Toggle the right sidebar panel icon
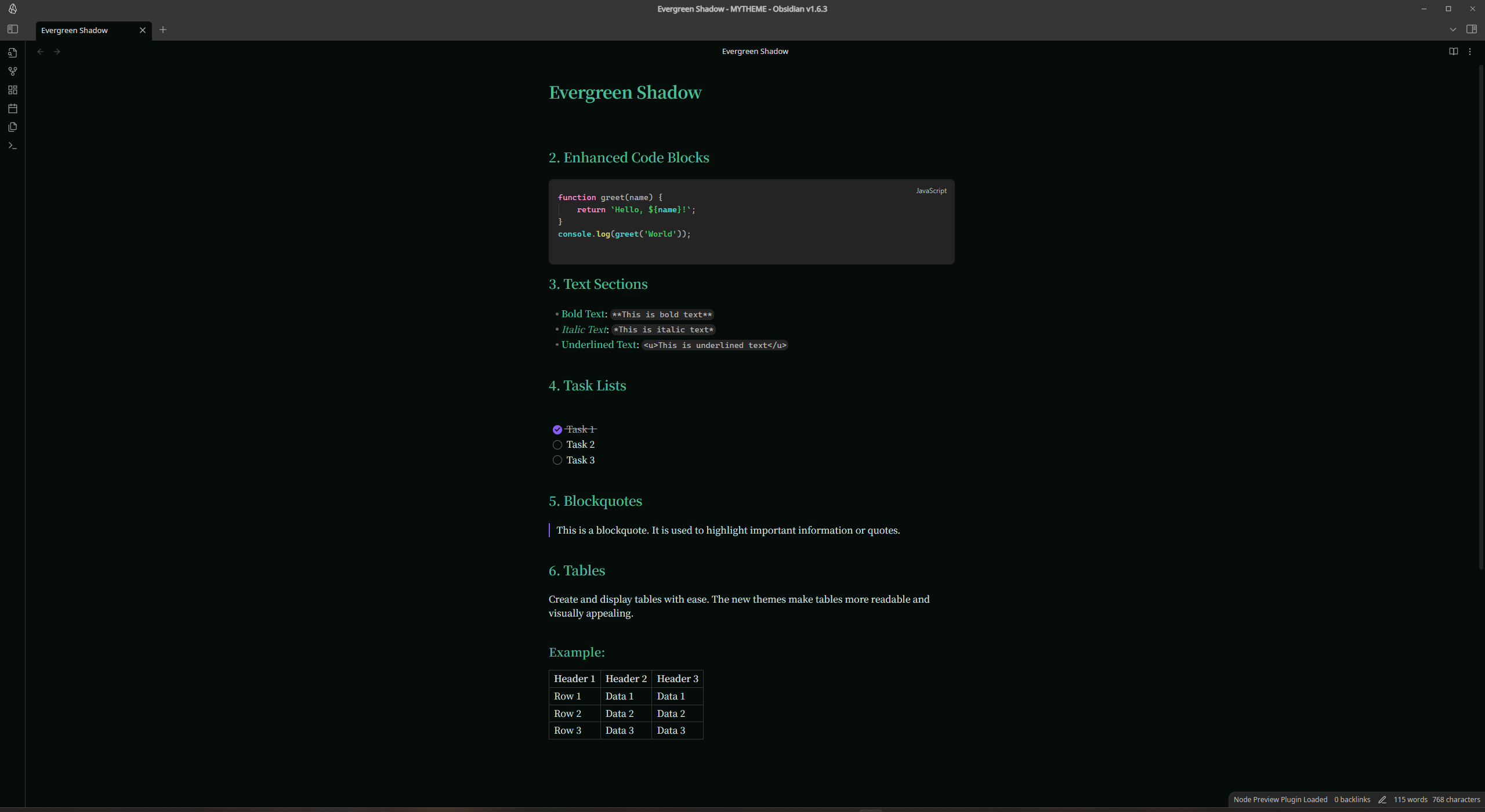The image size is (1485, 812). click(1471, 29)
